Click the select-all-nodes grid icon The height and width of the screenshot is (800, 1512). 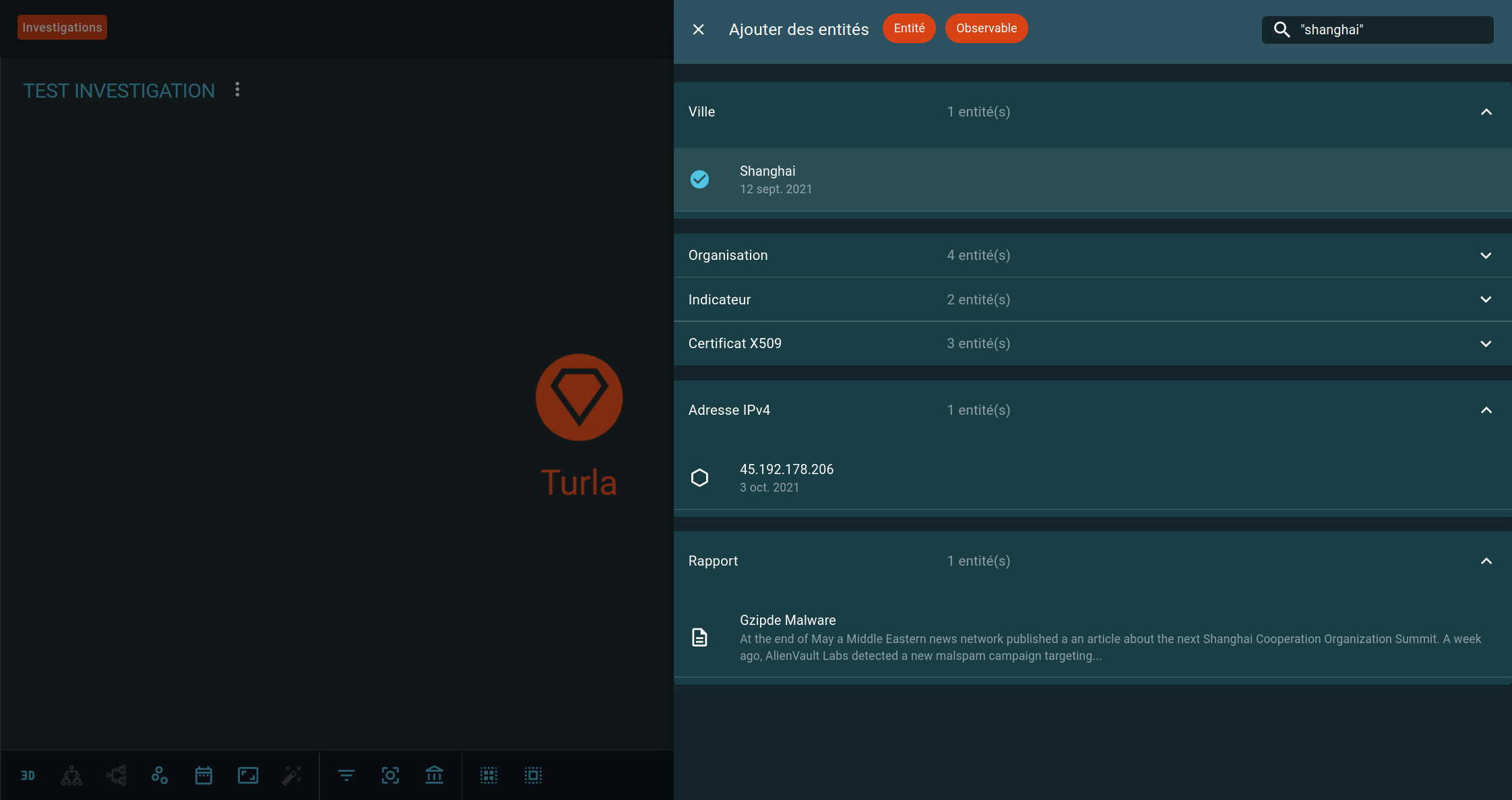tap(488, 775)
